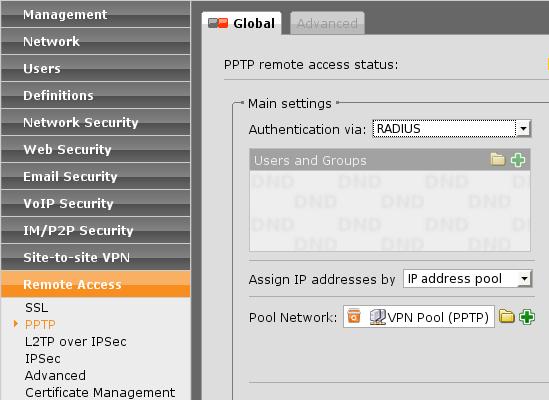Click the VPN Pool (PPTP) network object icon
The height and width of the screenshot is (400, 549).
tap(377, 317)
